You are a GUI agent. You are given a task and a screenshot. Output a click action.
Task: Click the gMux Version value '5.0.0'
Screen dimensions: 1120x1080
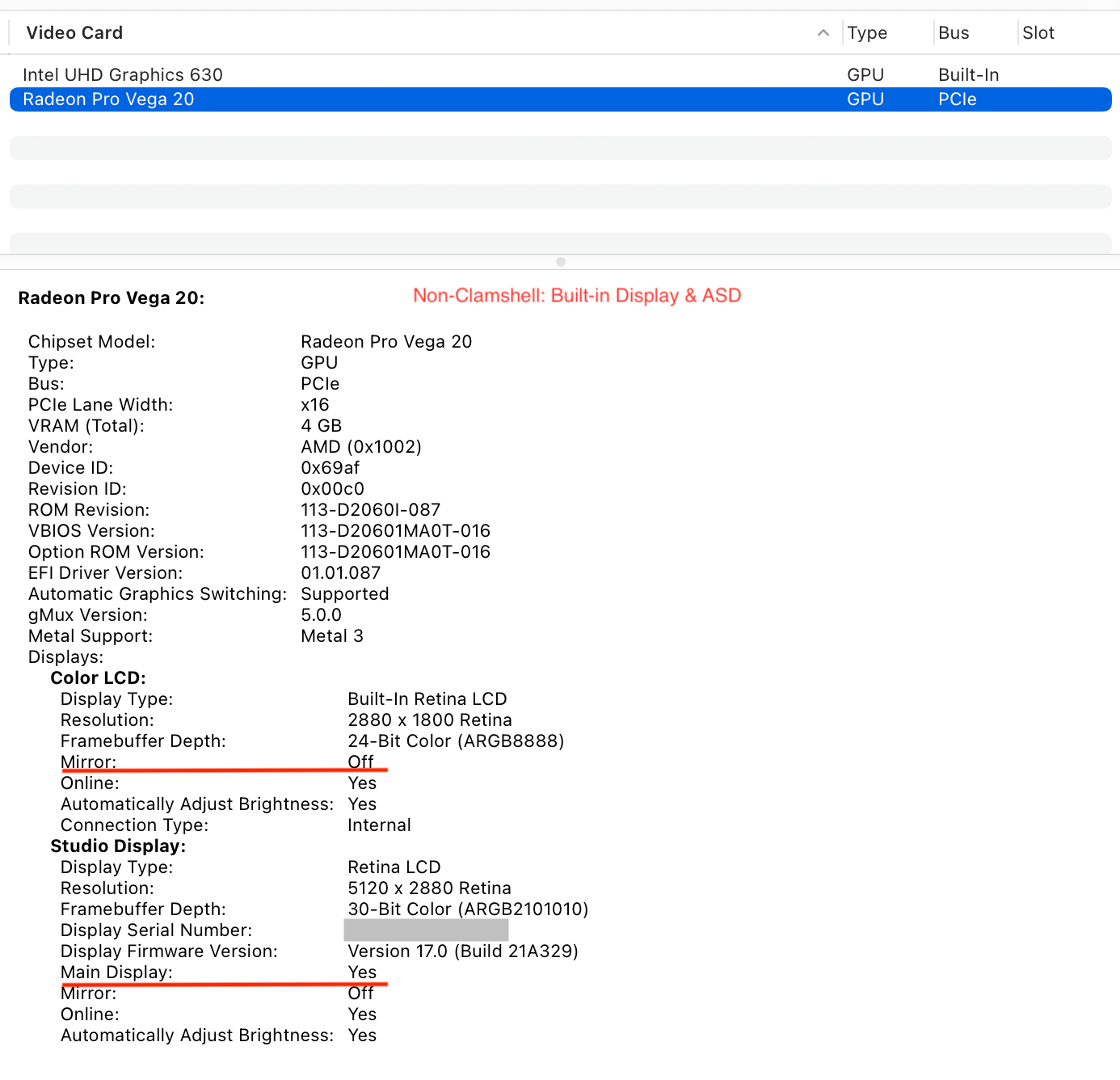point(322,615)
